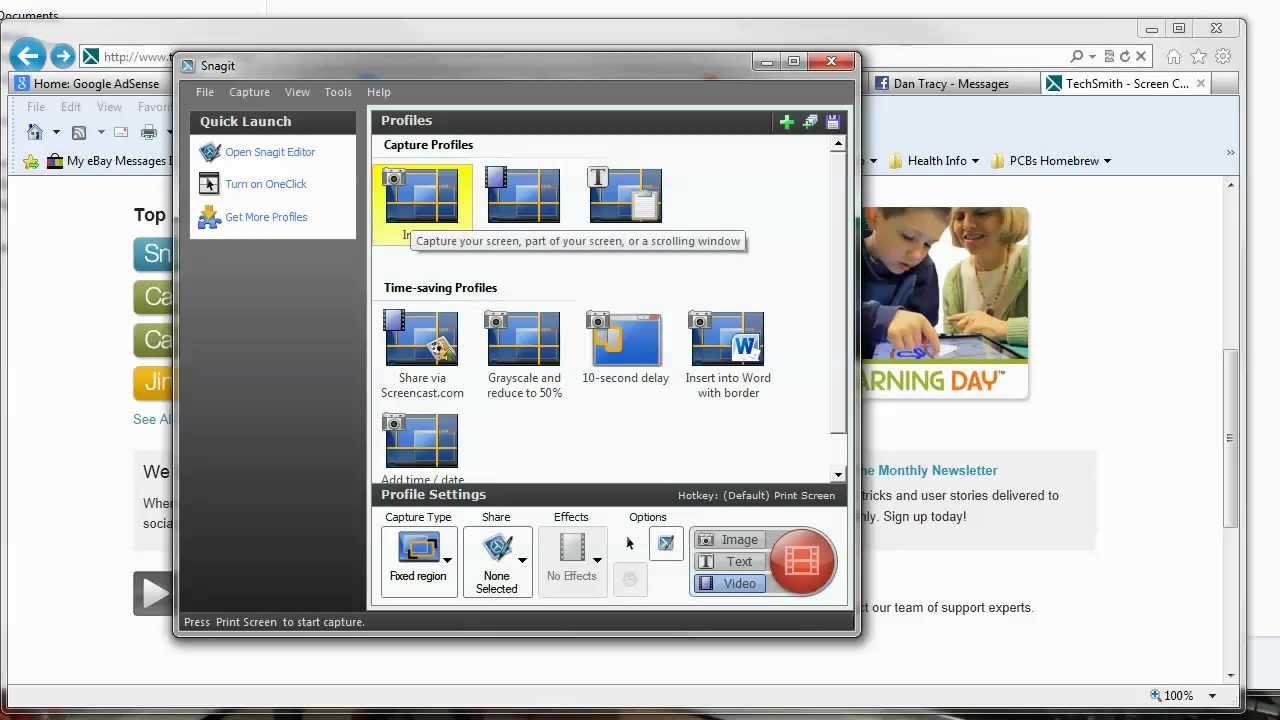Click the browser RSS feeds icon
This screenshot has height=720, width=1280.
[x=79, y=132]
